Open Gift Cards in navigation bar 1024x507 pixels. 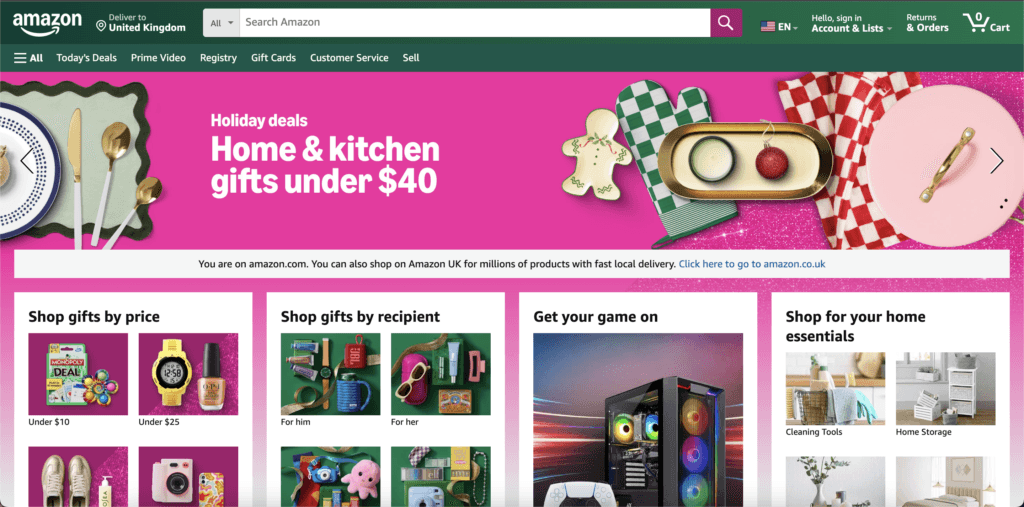pyautogui.click(x=273, y=57)
